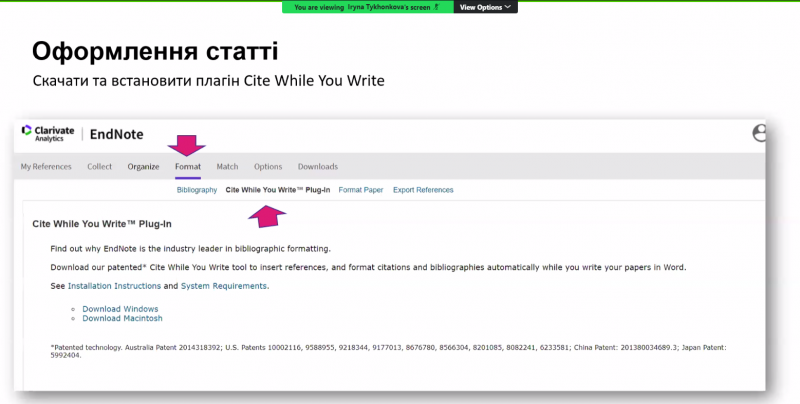Open the Export References link
Screen dimensions: 800x404
point(423,190)
